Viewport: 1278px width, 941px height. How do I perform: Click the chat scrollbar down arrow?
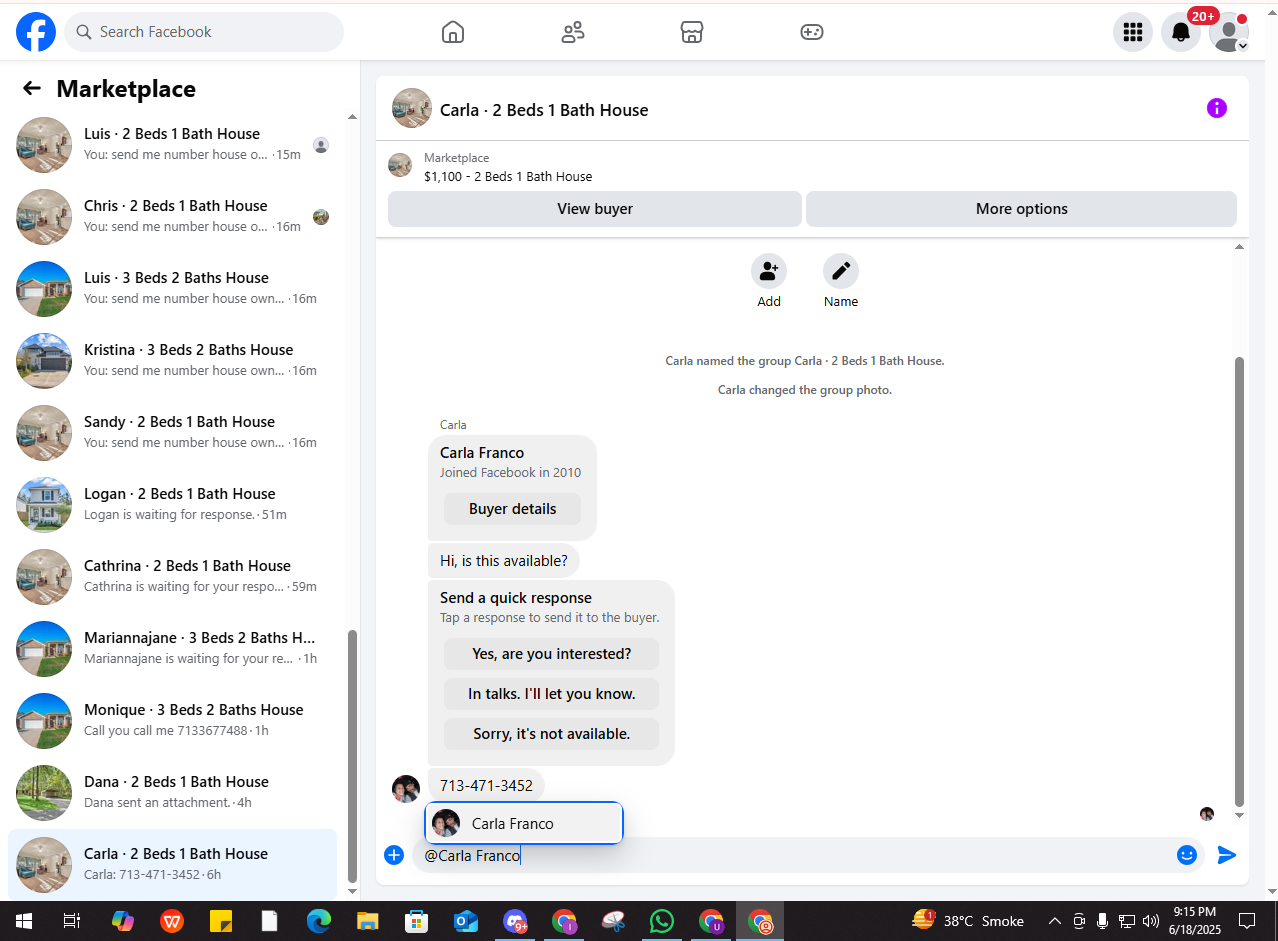1240,815
